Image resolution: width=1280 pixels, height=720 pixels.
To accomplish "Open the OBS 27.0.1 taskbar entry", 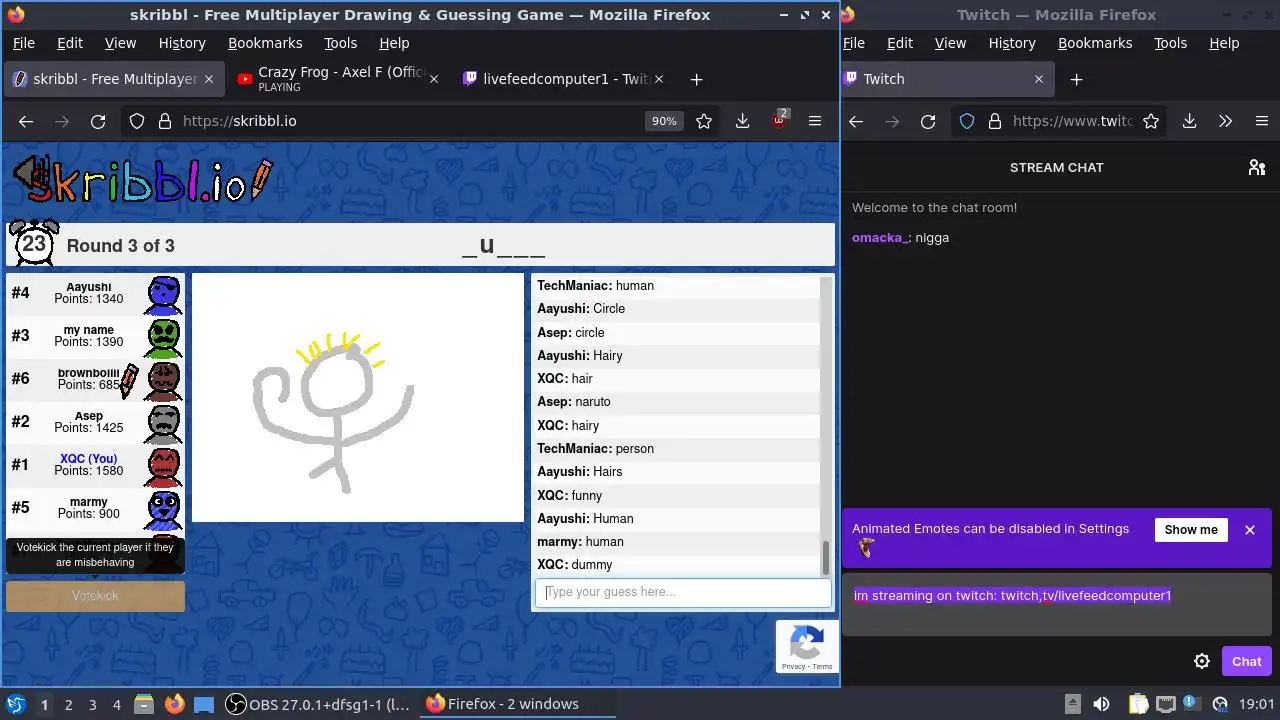I will click(x=317, y=704).
